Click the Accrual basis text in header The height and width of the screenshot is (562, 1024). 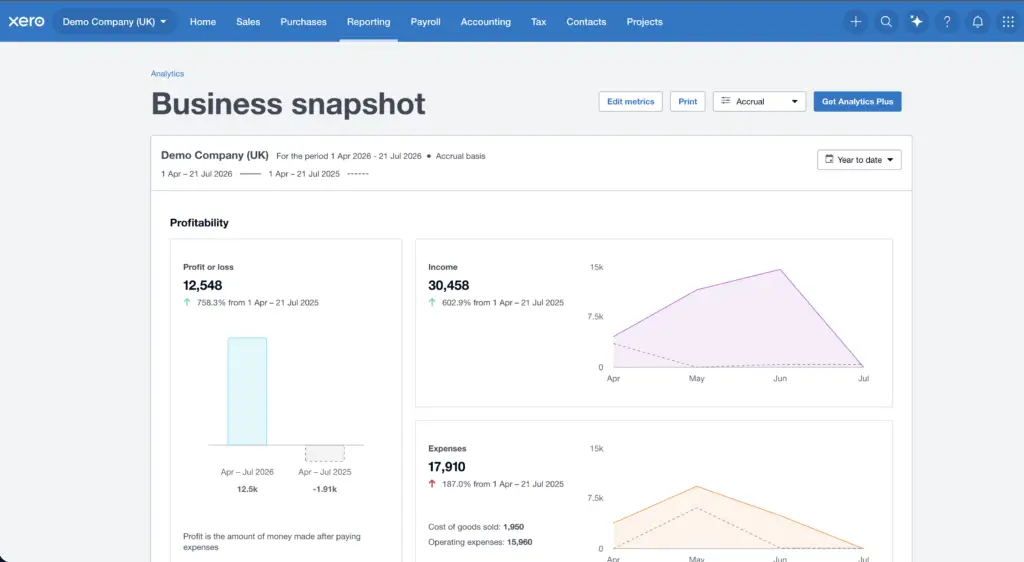[460, 156]
